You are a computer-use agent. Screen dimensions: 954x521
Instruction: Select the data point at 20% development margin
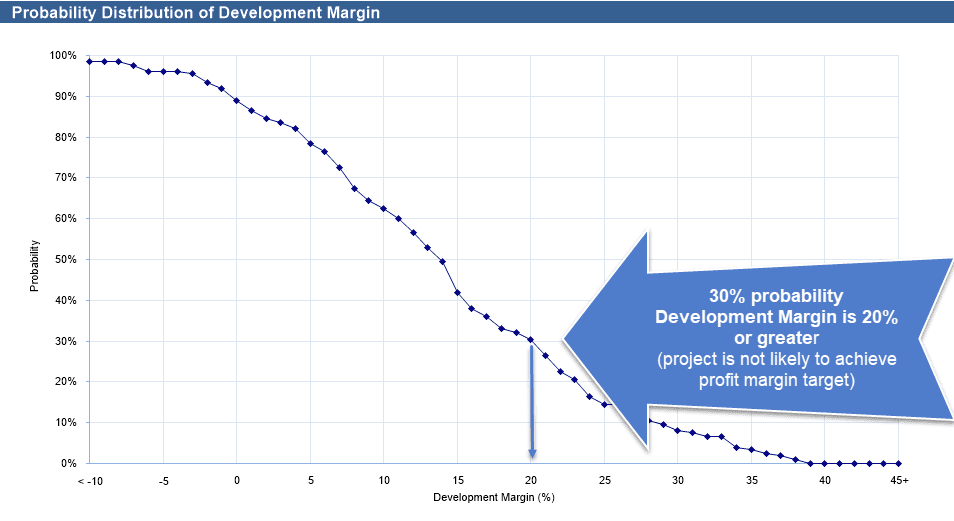tap(531, 340)
